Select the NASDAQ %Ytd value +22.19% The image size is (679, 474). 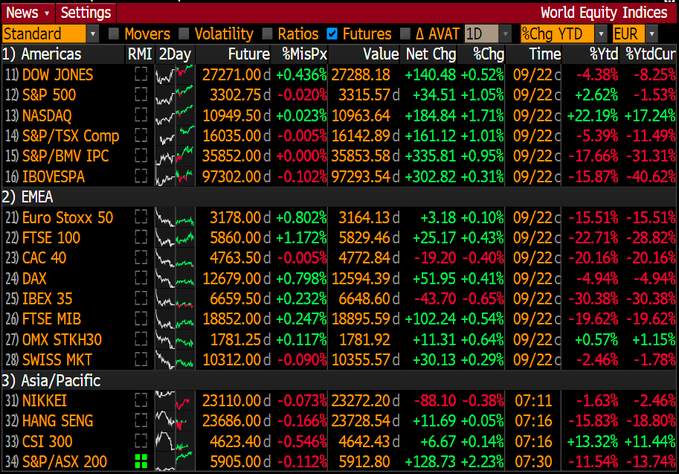(593, 116)
